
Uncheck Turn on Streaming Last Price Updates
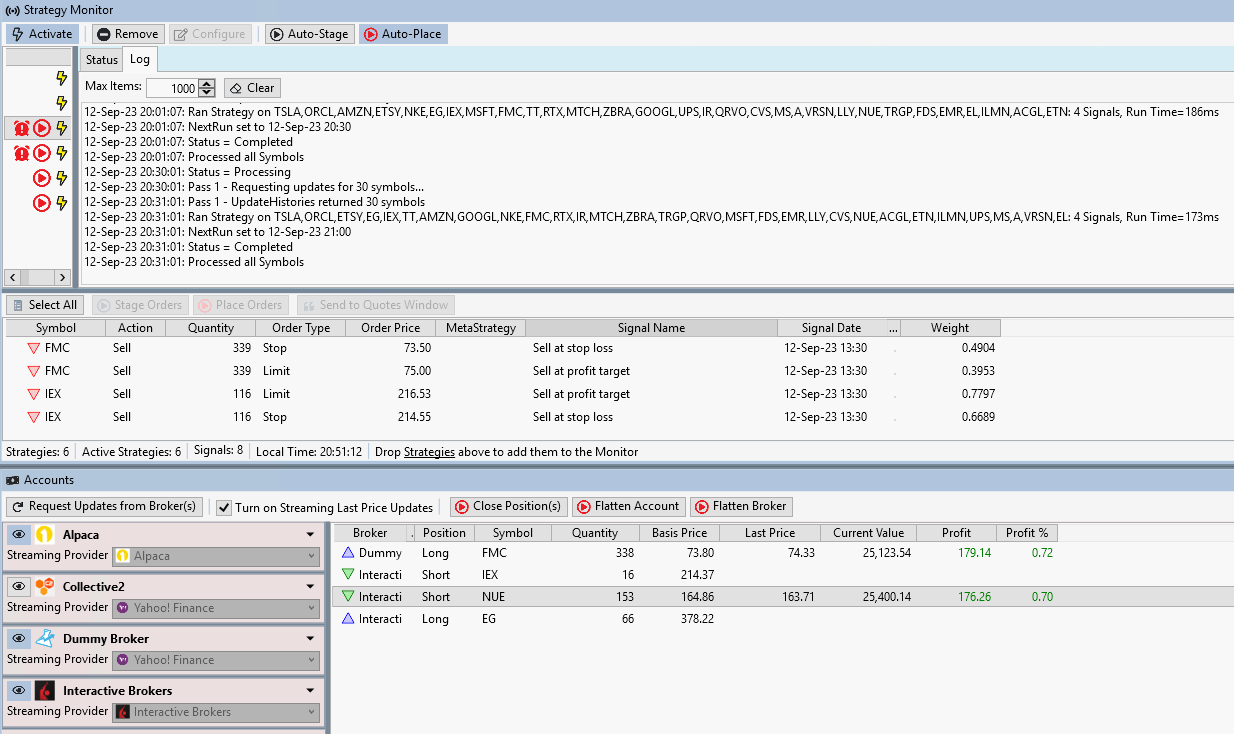click(x=224, y=507)
